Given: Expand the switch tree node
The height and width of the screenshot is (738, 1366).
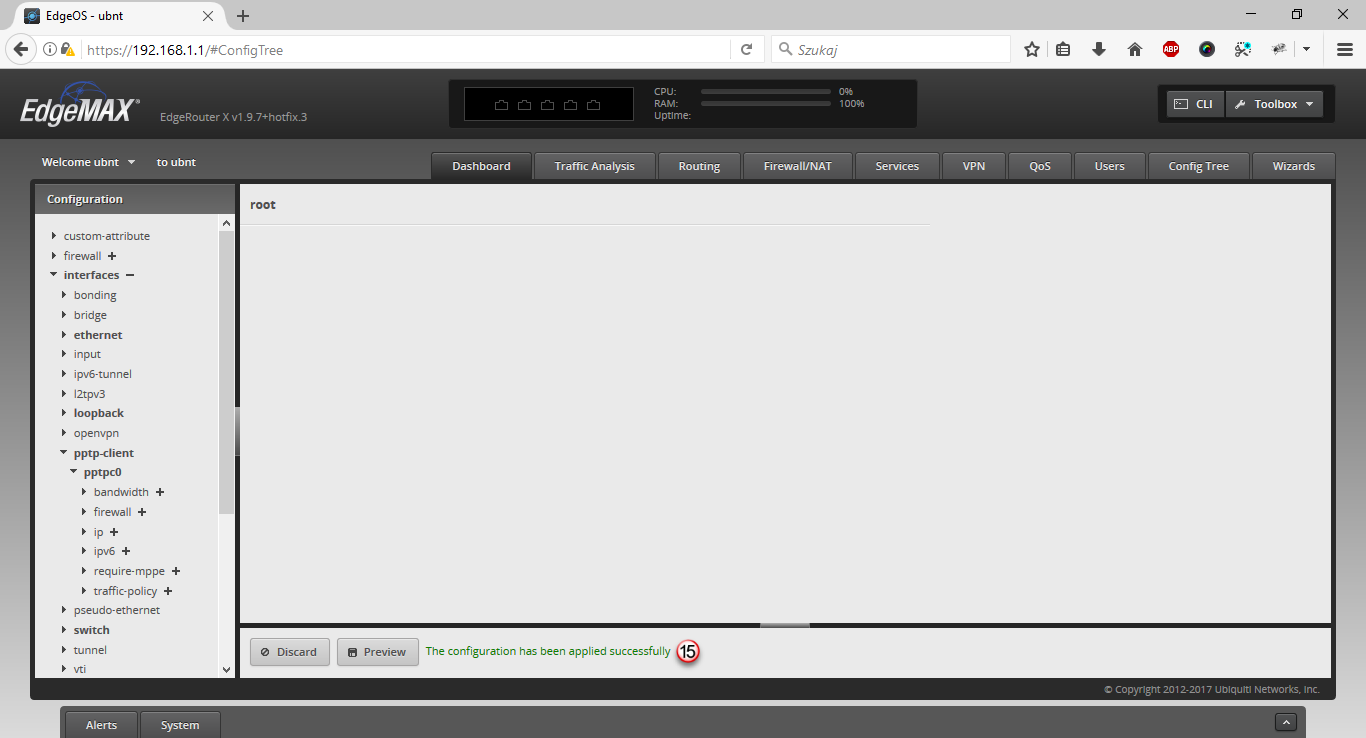Looking at the screenshot, I should [x=64, y=630].
